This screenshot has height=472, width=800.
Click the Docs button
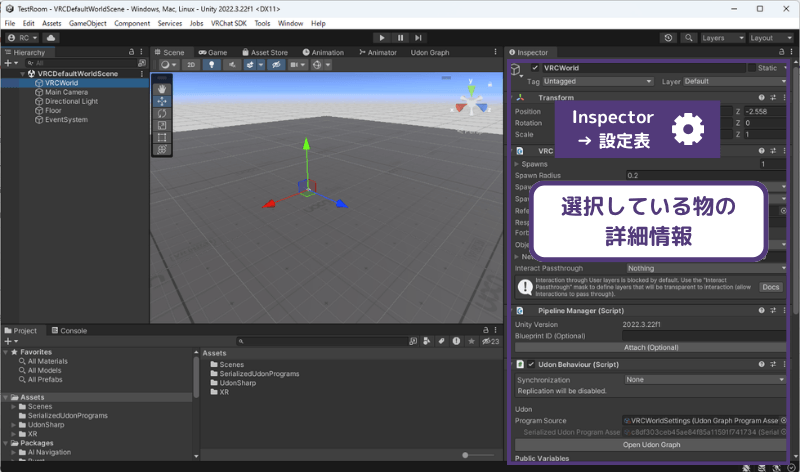pyautogui.click(x=770, y=287)
